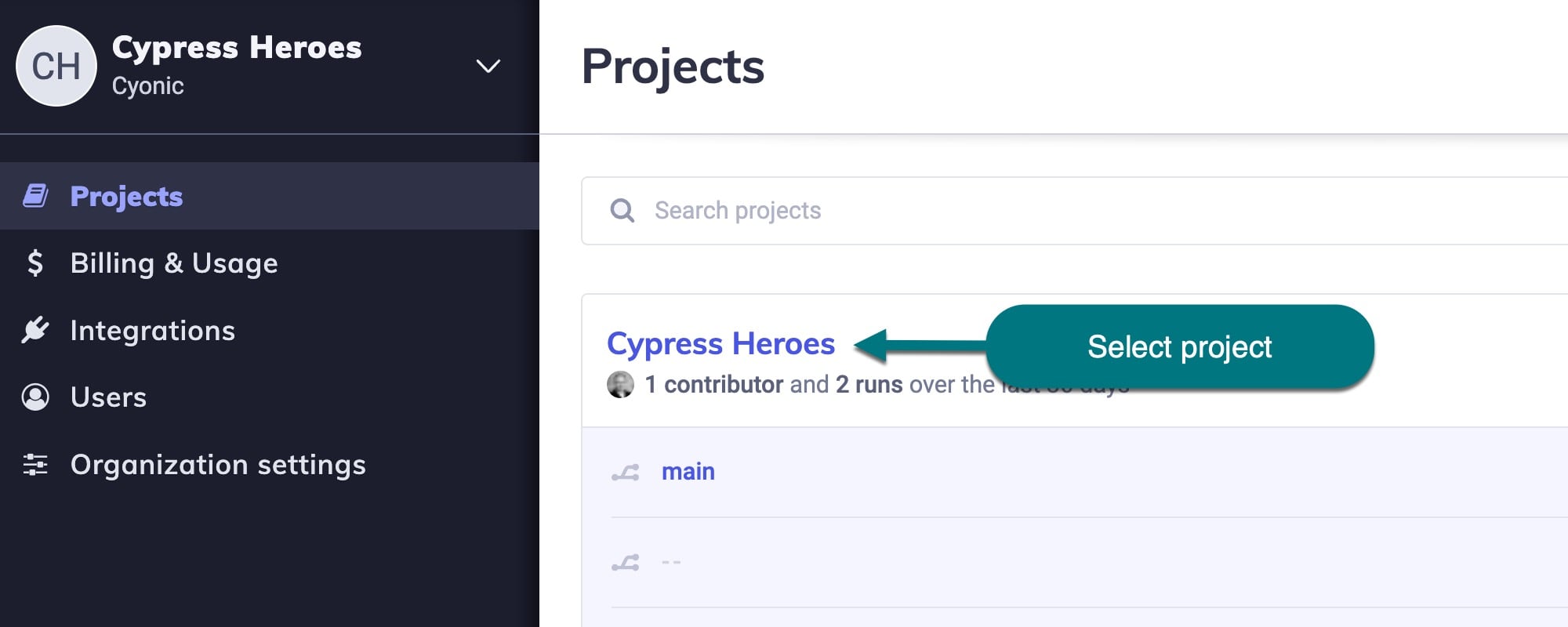The height and width of the screenshot is (627, 1568).
Task: Click the contributor avatar thumbnail
Action: (620, 385)
